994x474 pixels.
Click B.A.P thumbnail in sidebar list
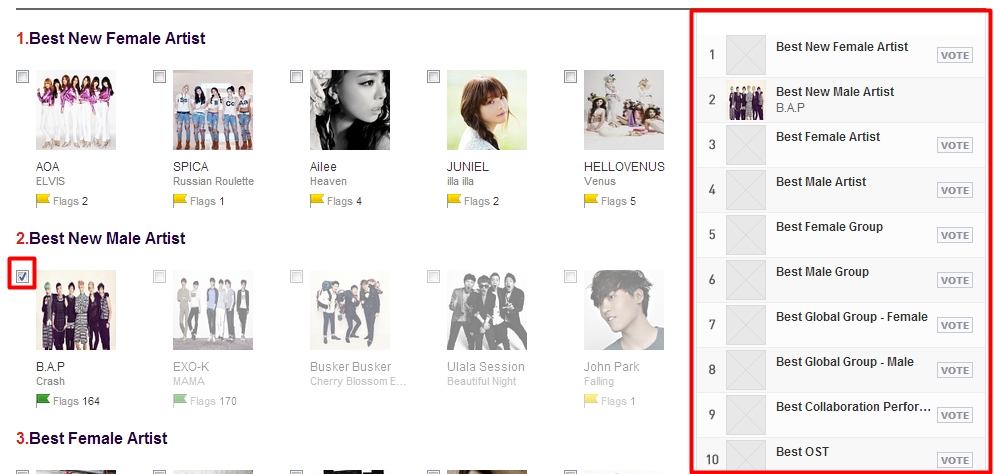tap(746, 100)
